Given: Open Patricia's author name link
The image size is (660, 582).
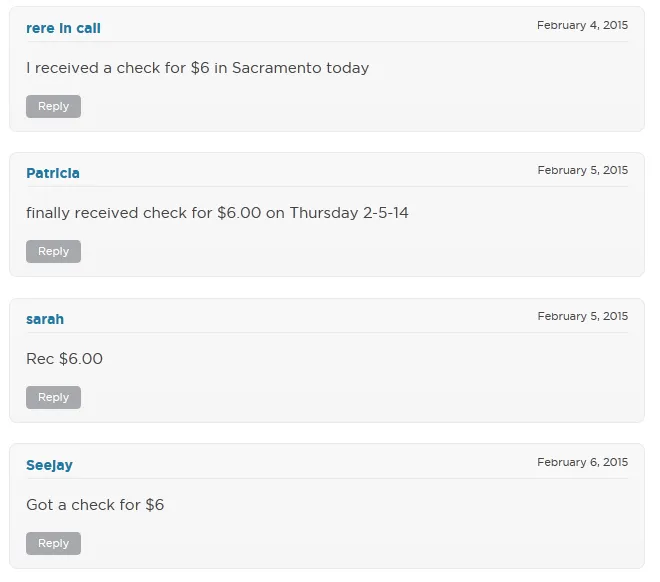Looking at the screenshot, I should [x=53, y=173].
